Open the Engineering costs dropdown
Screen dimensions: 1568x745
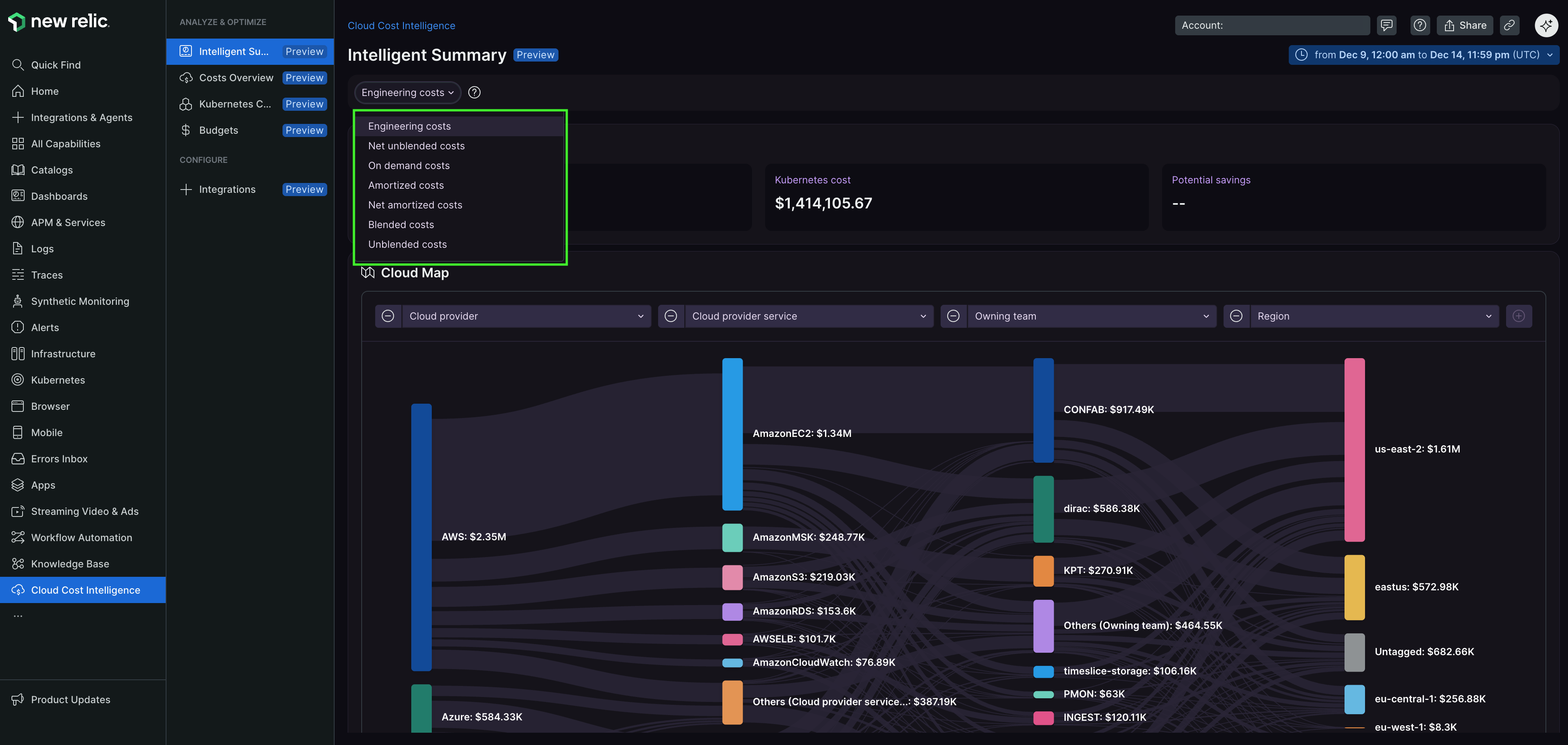tap(407, 93)
